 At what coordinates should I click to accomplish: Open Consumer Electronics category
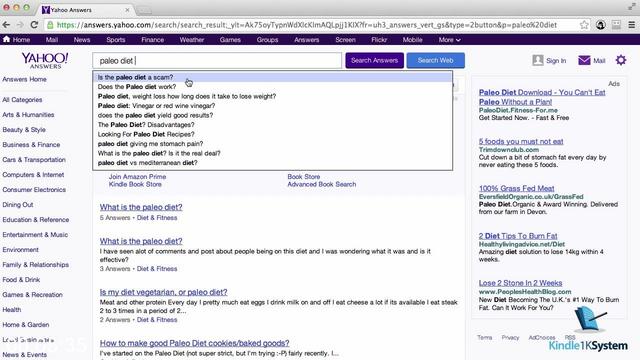tap(34, 190)
